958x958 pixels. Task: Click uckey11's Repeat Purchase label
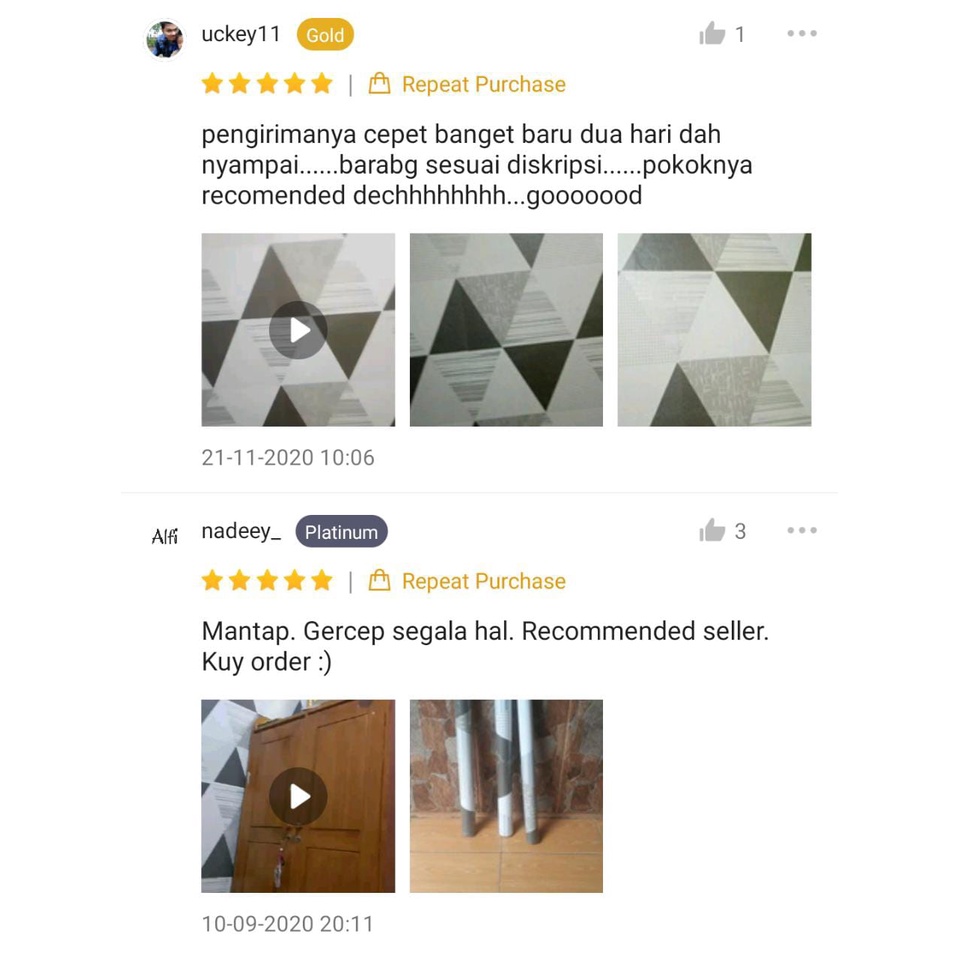point(484,84)
